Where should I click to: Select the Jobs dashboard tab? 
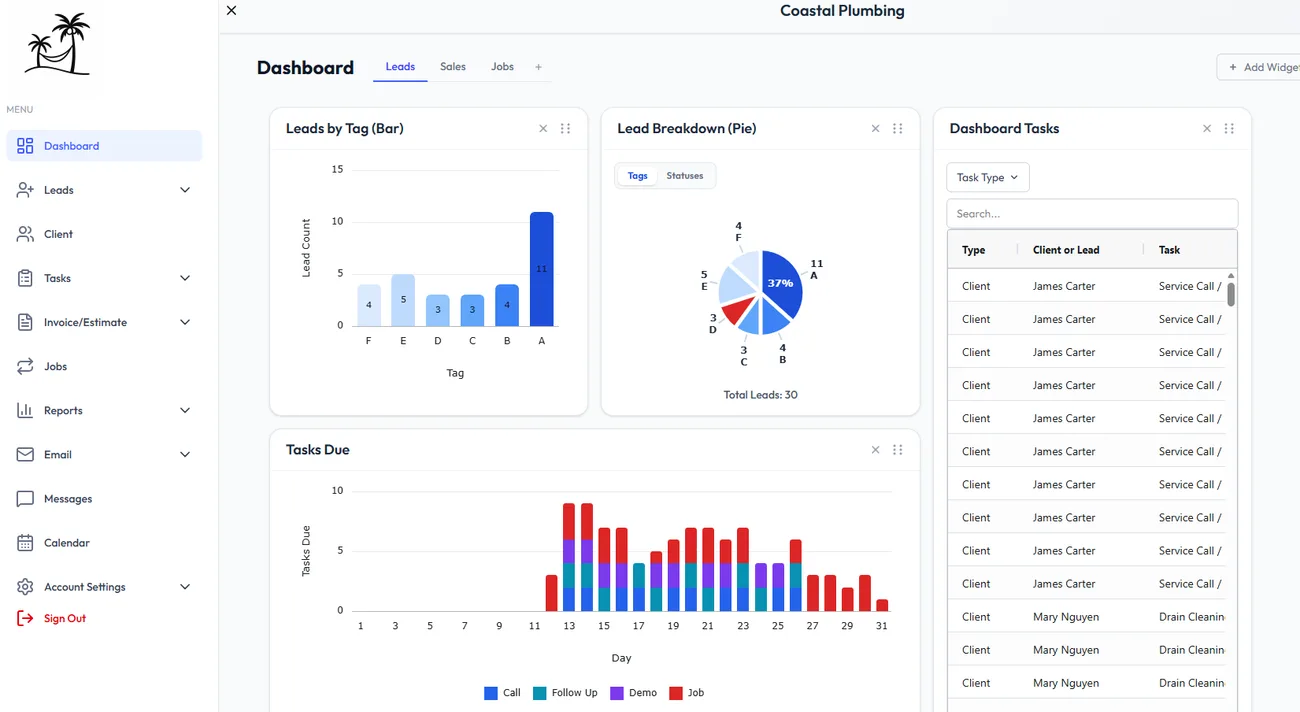tap(502, 67)
